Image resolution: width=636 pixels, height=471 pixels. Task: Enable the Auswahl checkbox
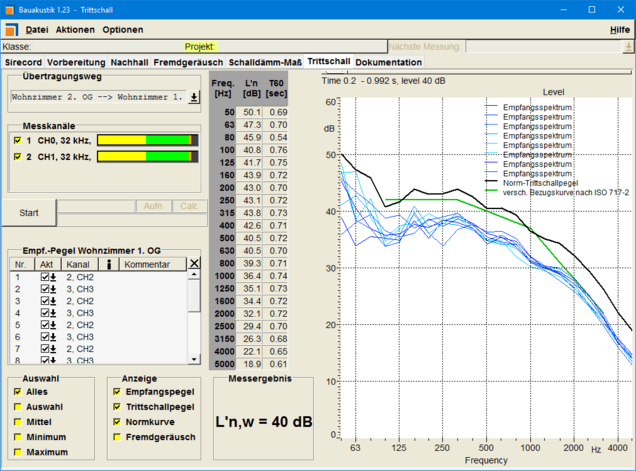pyautogui.click(x=17, y=406)
